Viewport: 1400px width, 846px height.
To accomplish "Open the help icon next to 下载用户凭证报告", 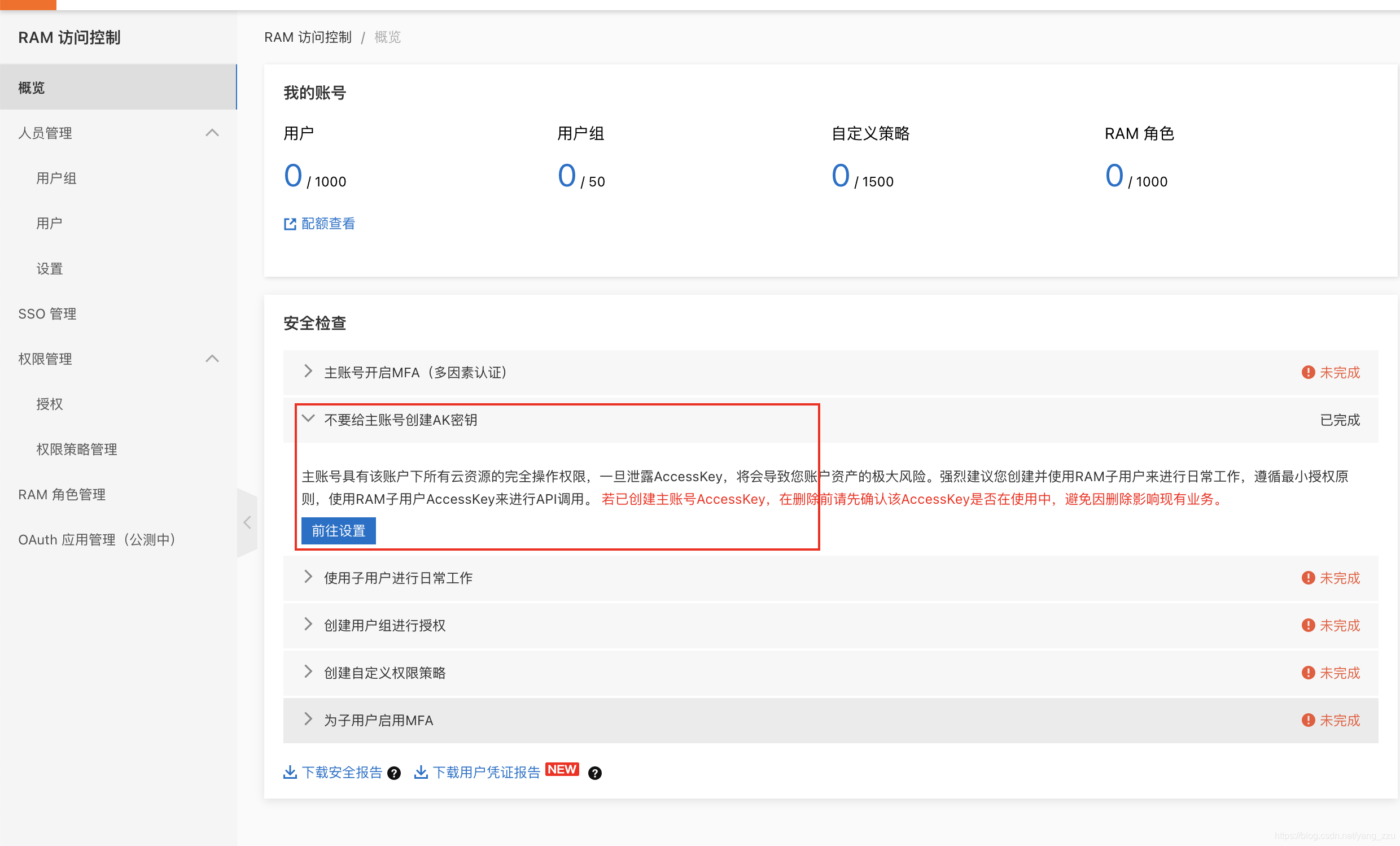I will (595, 773).
